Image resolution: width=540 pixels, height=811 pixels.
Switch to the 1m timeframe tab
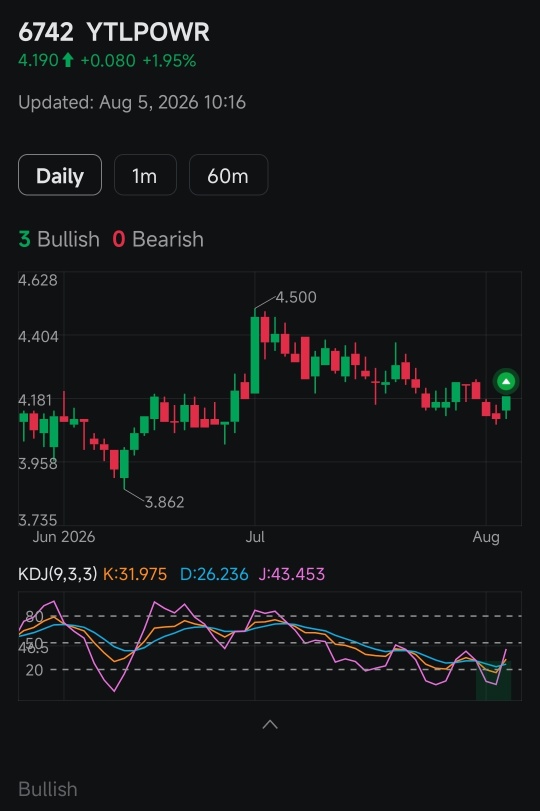pos(145,175)
